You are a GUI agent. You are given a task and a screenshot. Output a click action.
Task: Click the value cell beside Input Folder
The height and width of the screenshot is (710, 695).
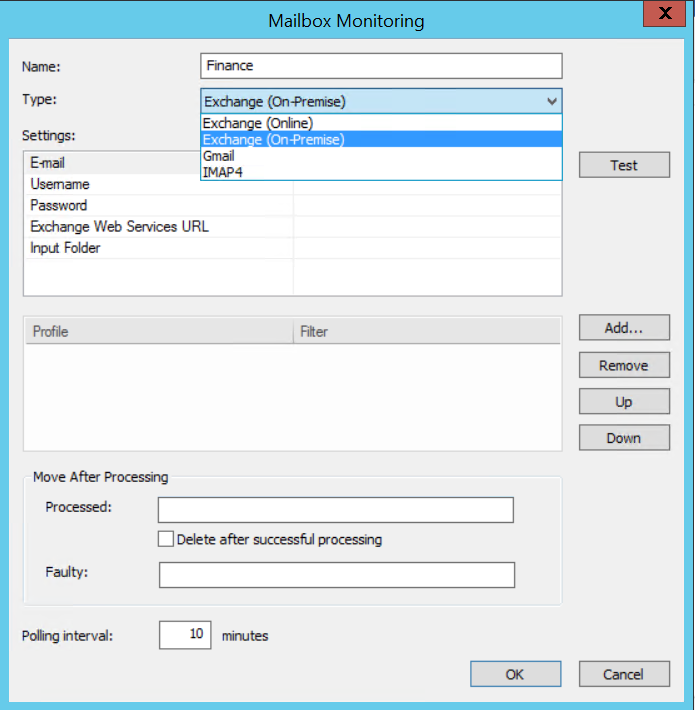point(427,248)
